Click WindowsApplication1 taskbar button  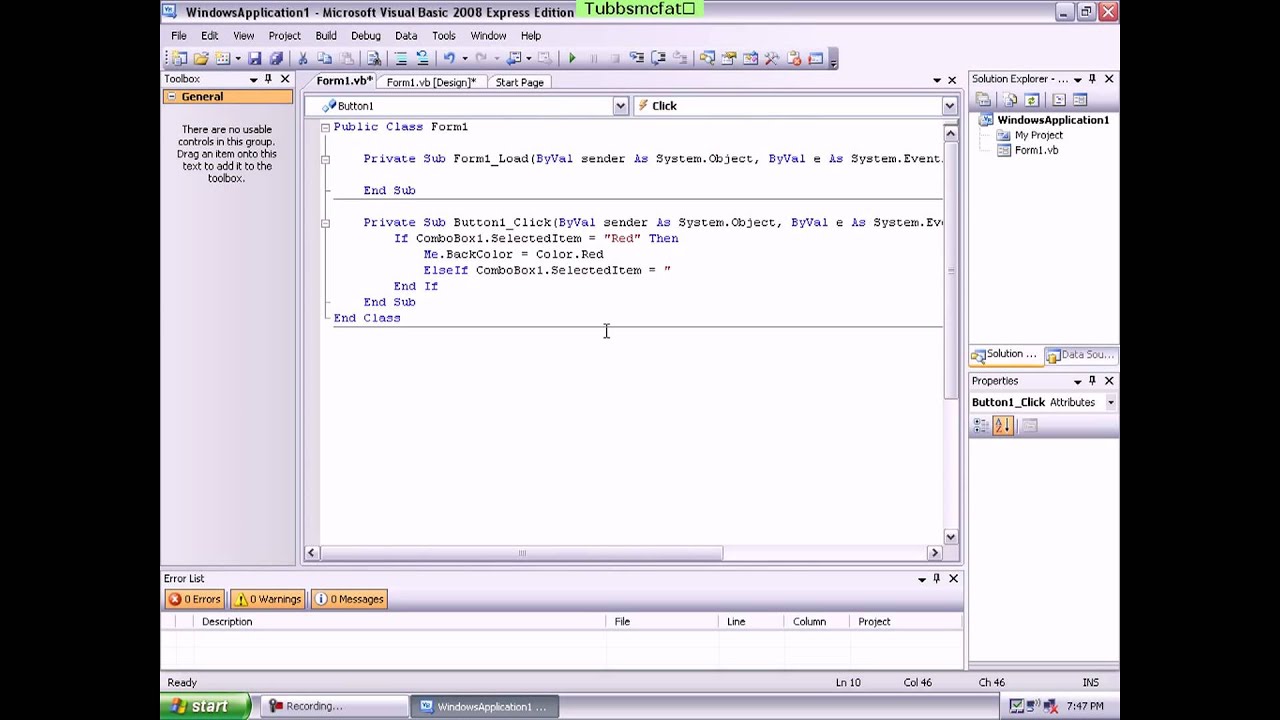pos(484,706)
